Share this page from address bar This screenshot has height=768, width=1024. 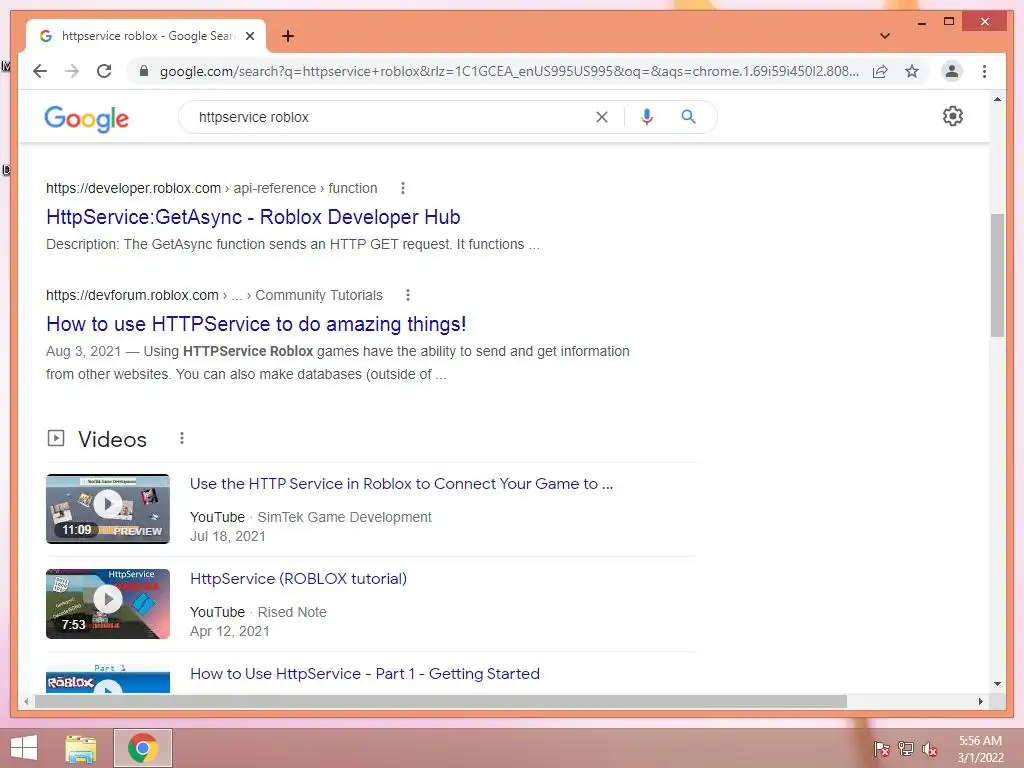pyautogui.click(x=880, y=71)
